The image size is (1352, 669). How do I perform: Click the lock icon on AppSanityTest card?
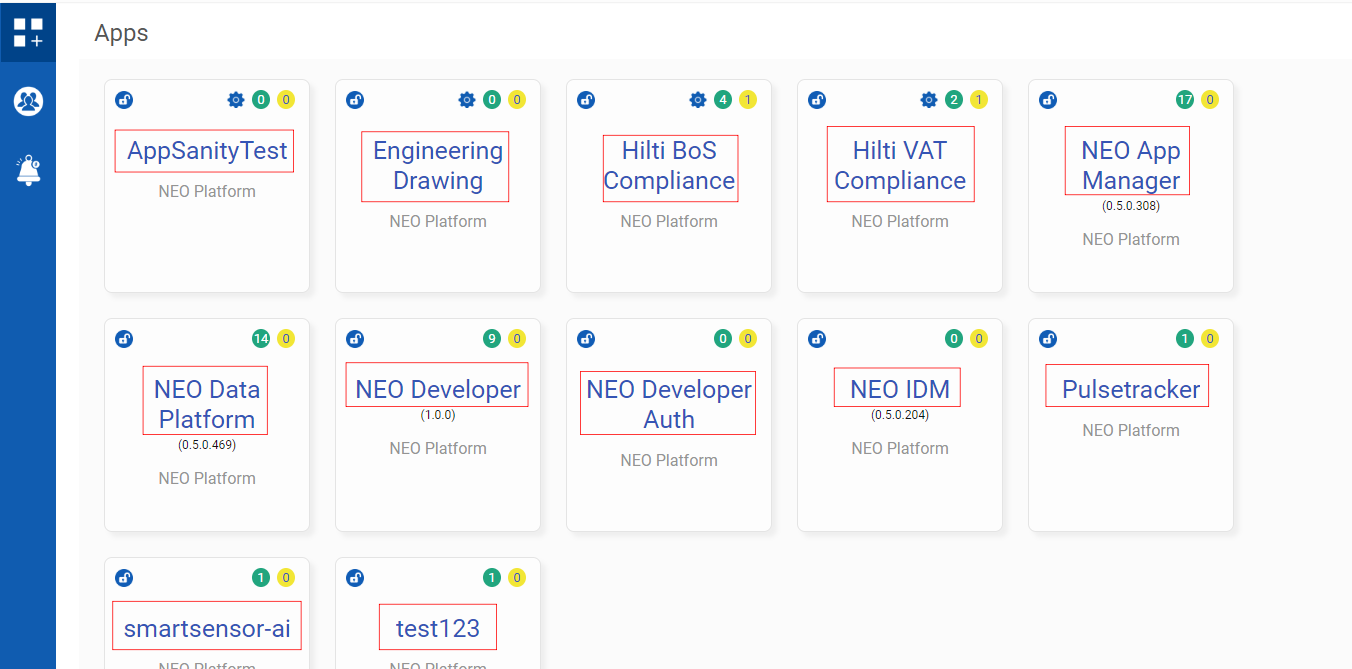tap(124, 100)
